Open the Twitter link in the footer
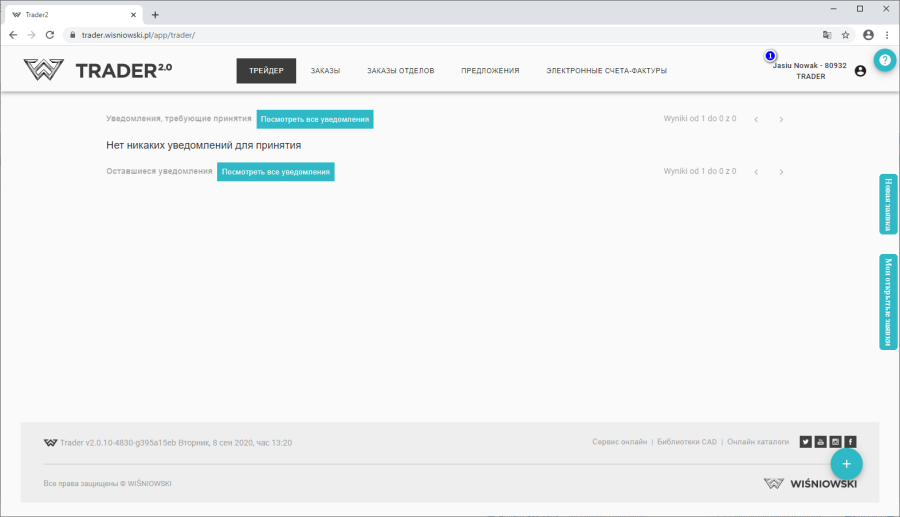This screenshot has height=517, width=900. 805,442
